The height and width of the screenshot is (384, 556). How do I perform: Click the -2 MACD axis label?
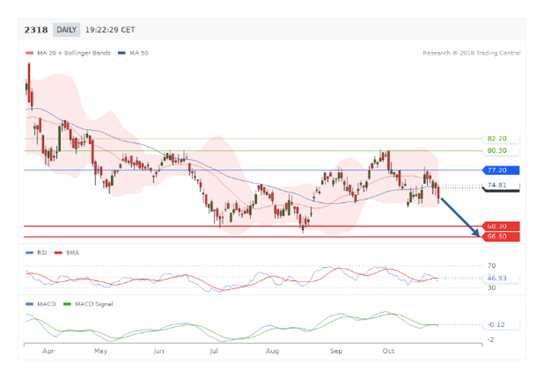pos(491,340)
